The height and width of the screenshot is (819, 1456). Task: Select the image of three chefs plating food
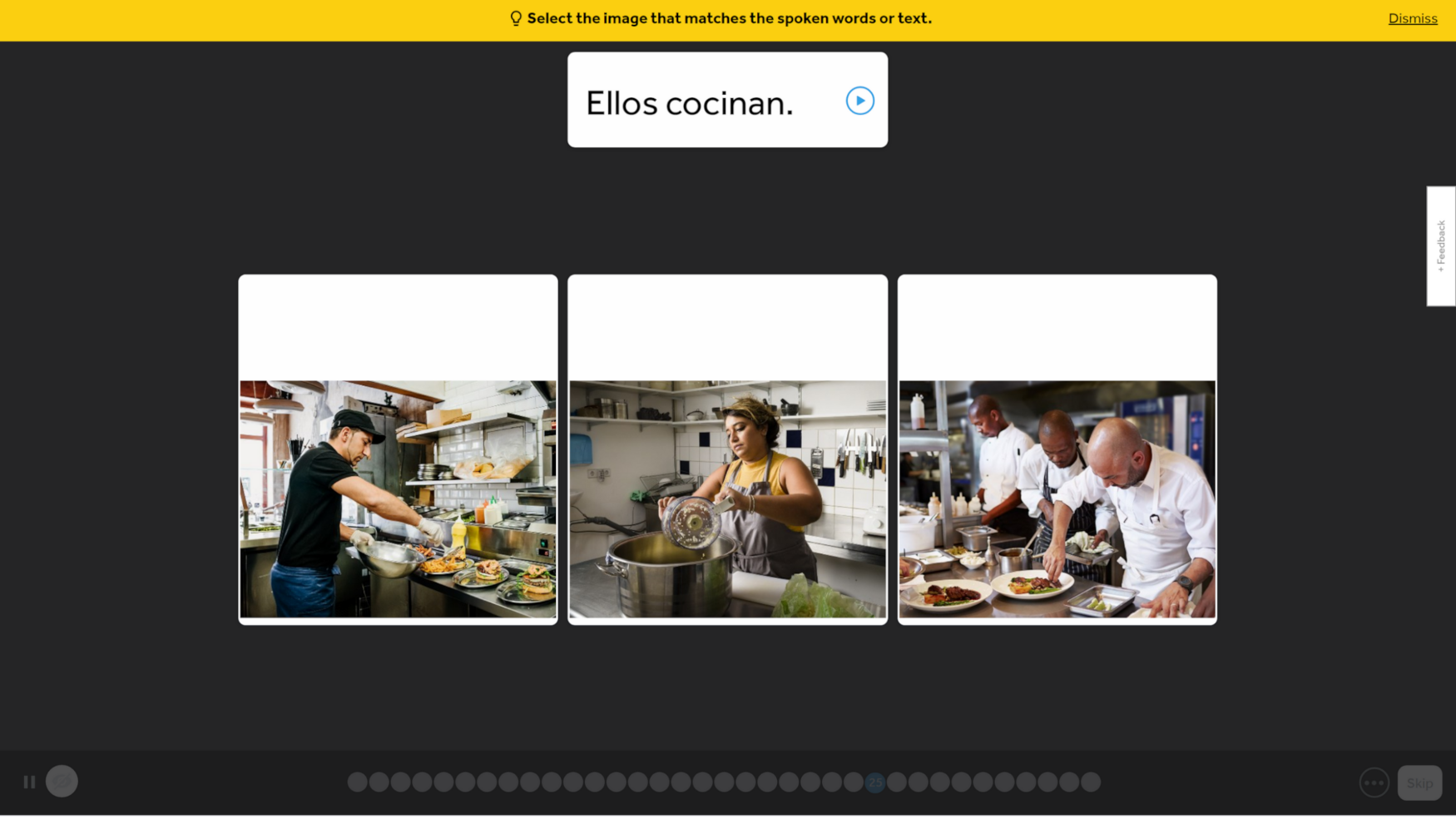pyautogui.click(x=1057, y=449)
